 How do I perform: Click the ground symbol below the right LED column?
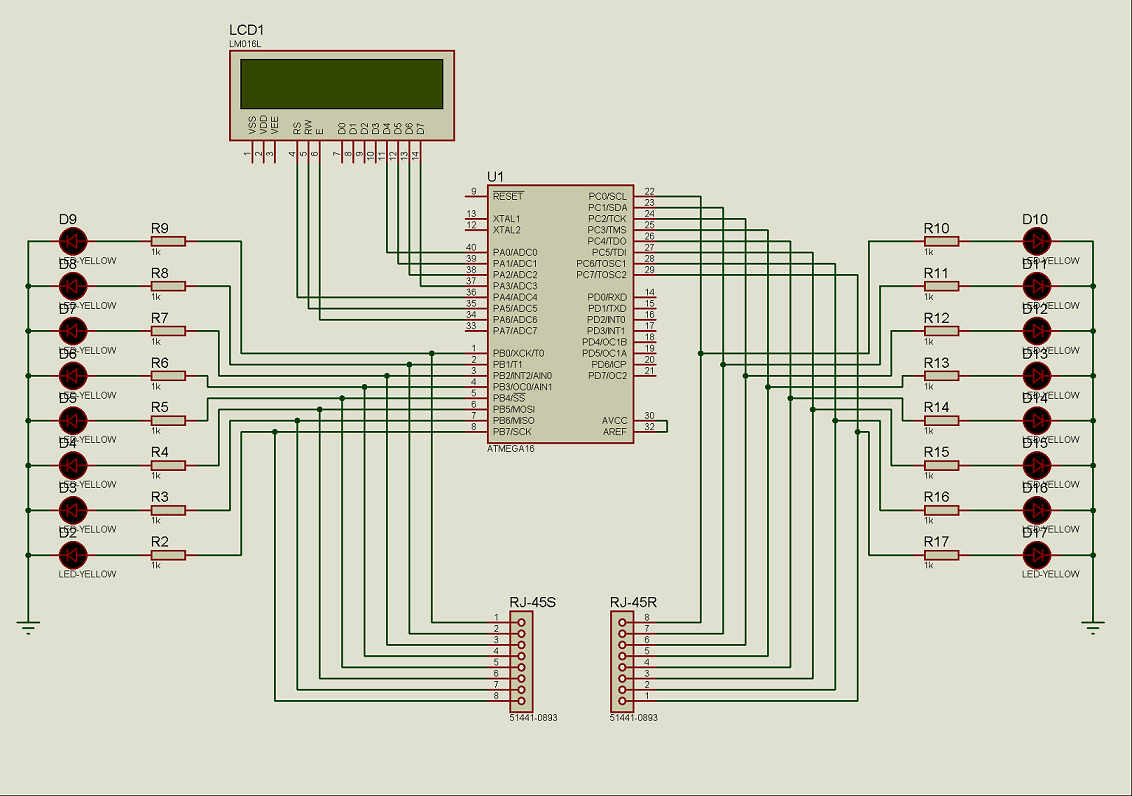click(x=1093, y=626)
